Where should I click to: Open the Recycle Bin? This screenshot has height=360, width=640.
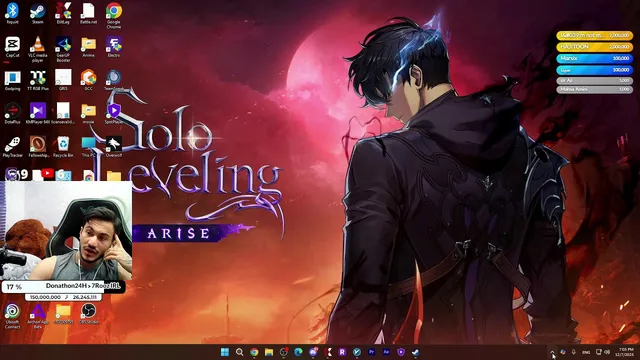[63, 147]
